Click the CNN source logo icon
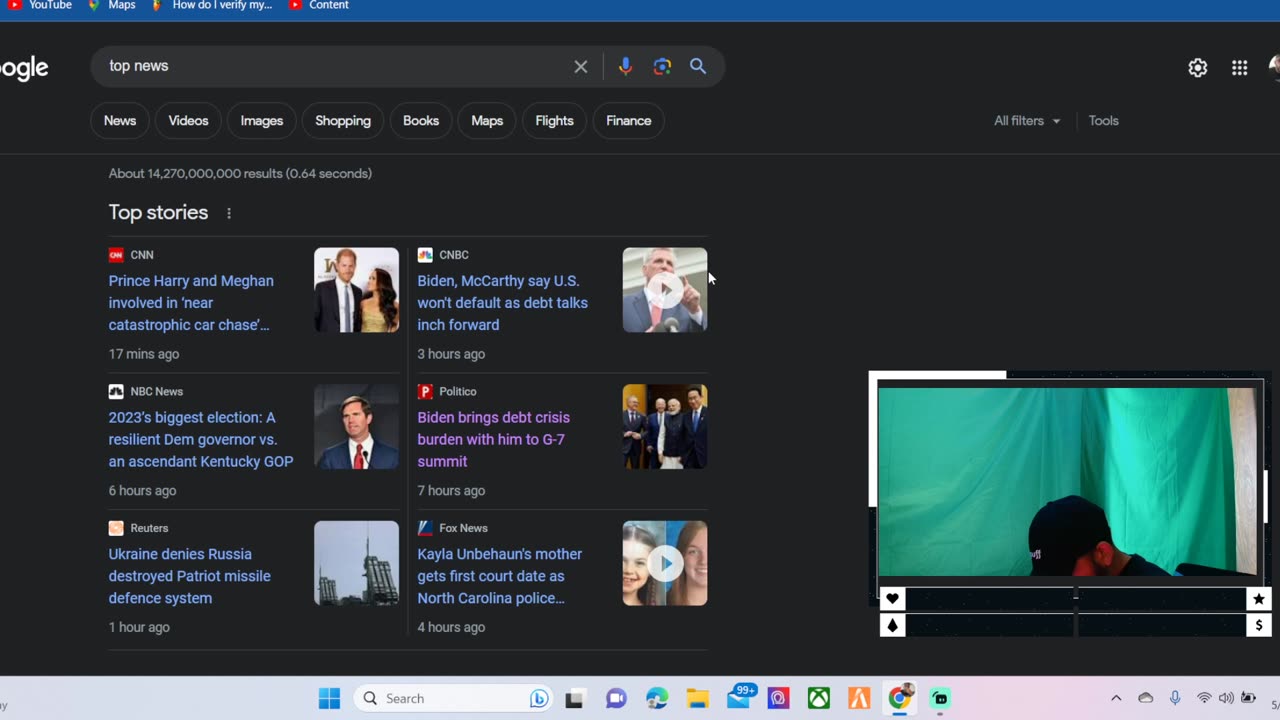Image resolution: width=1280 pixels, height=720 pixels. (x=116, y=255)
